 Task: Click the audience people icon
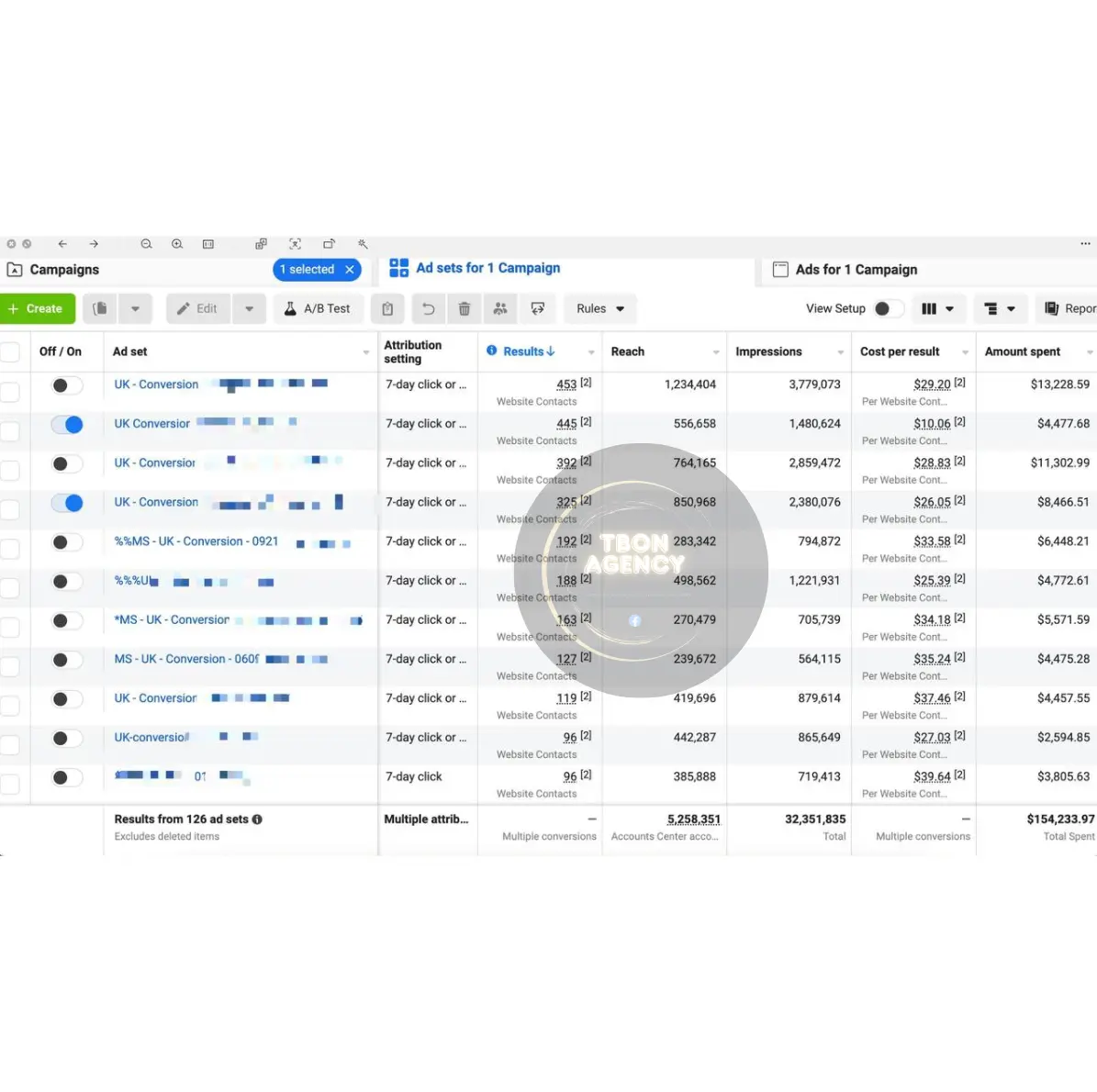click(x=500, y=308)
